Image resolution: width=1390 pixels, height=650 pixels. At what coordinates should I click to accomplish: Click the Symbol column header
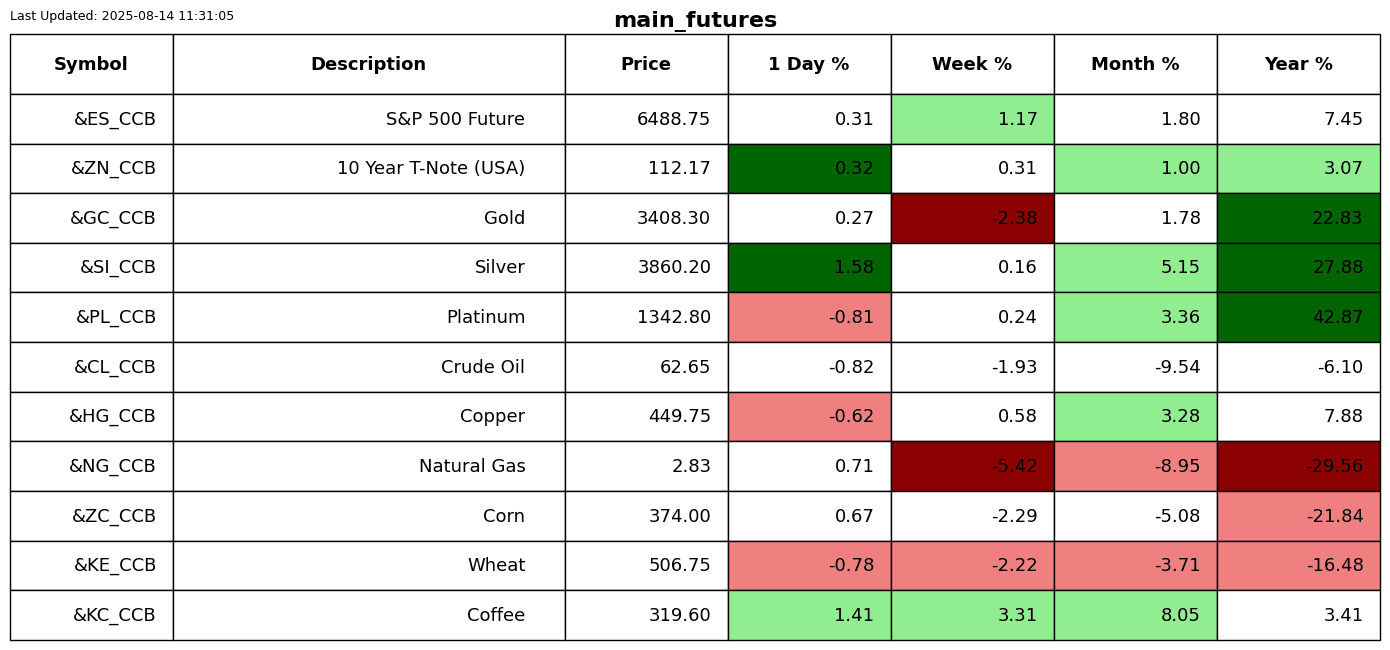(91, 64)
